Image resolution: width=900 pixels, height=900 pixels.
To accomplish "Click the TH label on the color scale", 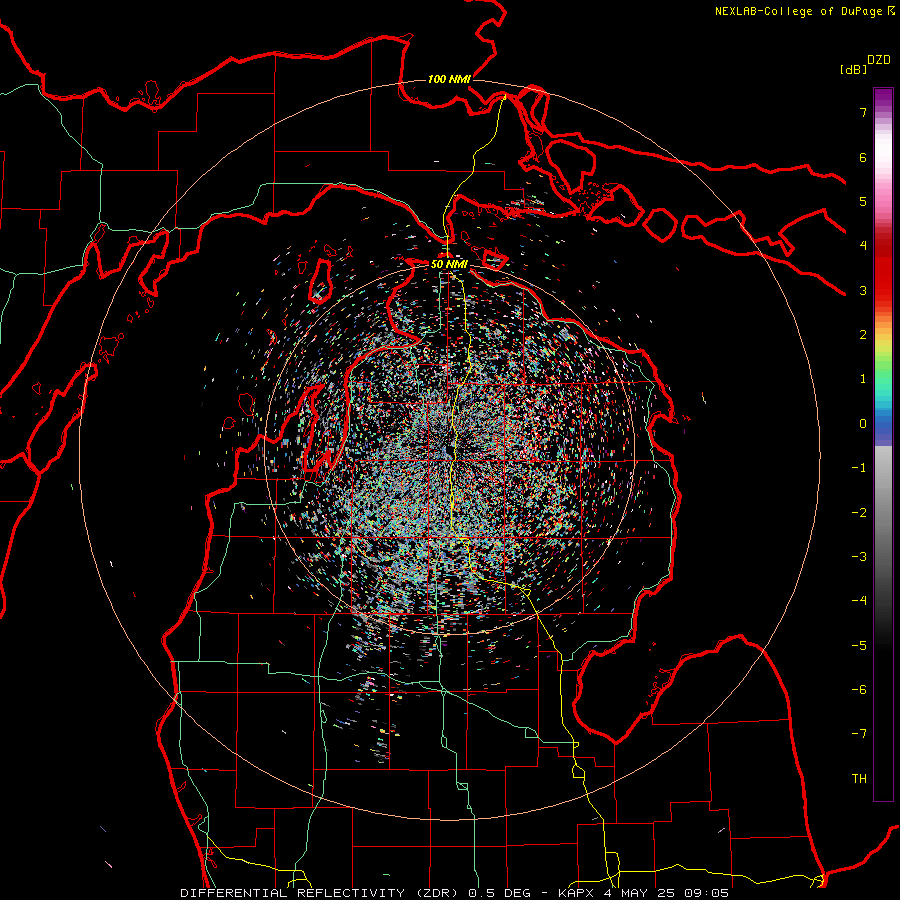I will tap(859, 779).
